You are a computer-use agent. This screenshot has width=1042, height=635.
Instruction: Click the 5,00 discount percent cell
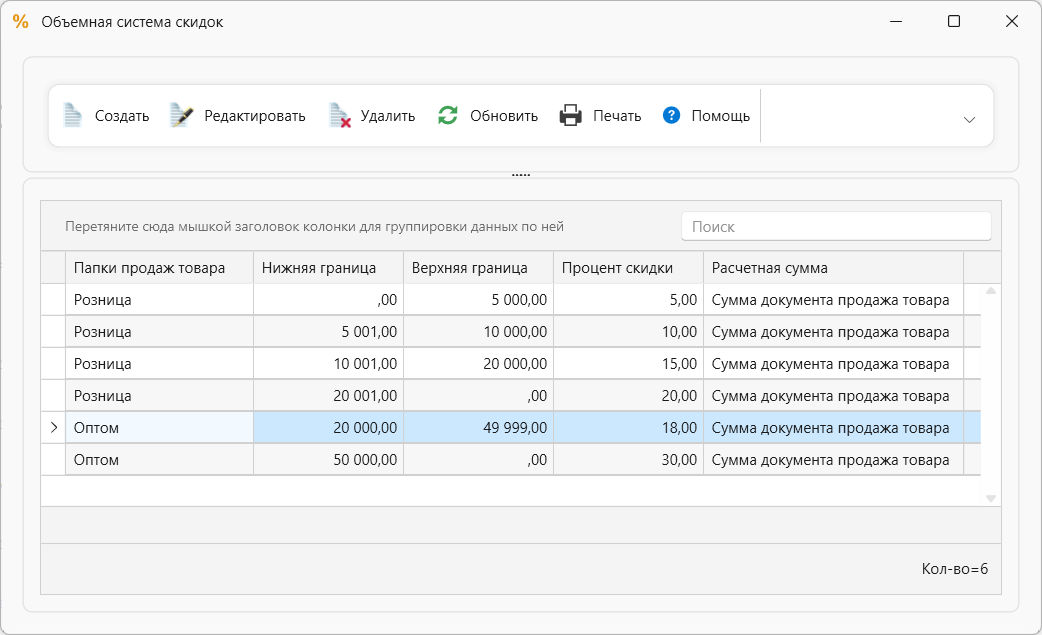pyautogui.click(x=629, y=300)
